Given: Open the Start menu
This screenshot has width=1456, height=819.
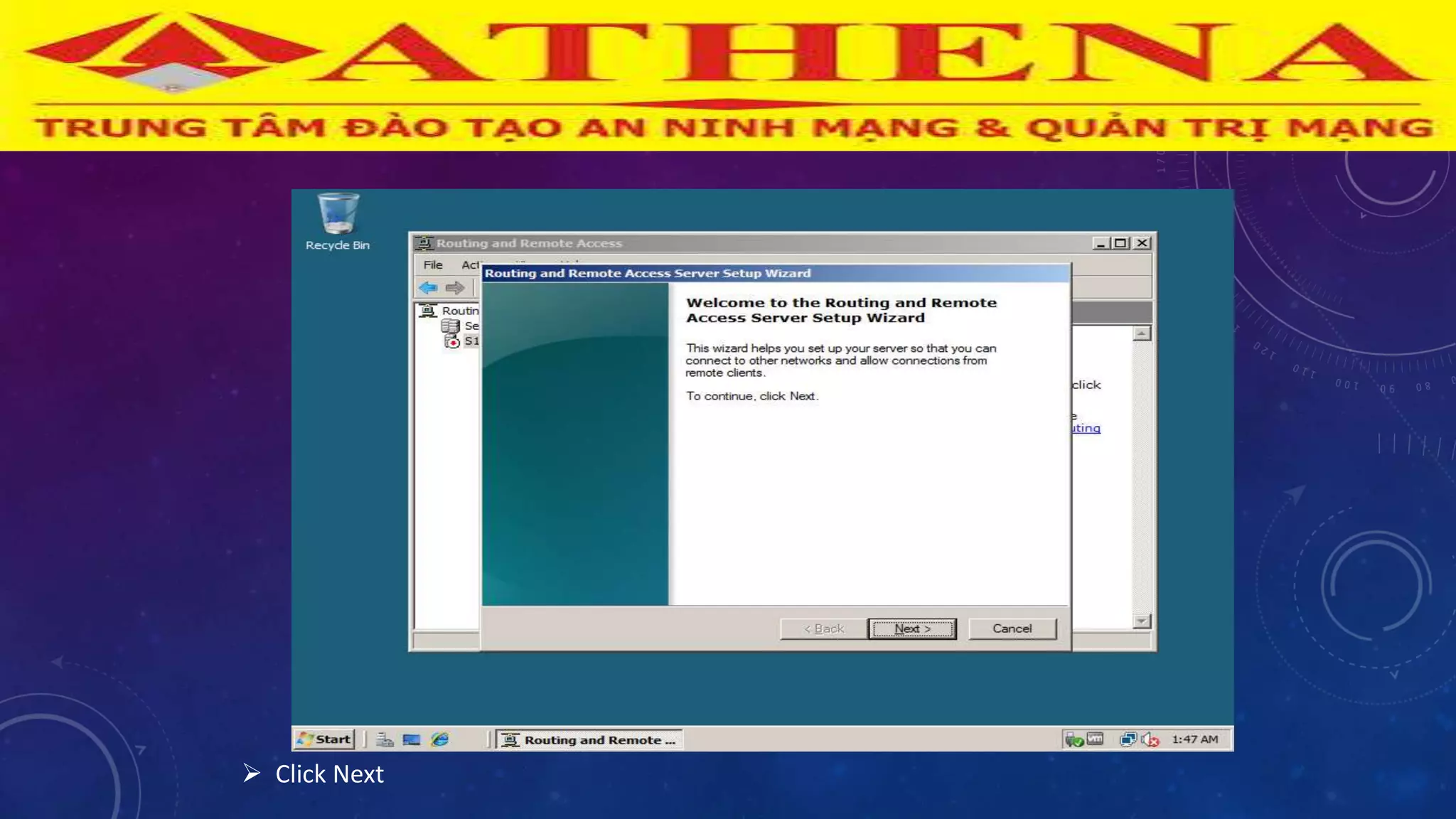Looking at the screenshot, I should click(x=325, y=739).
